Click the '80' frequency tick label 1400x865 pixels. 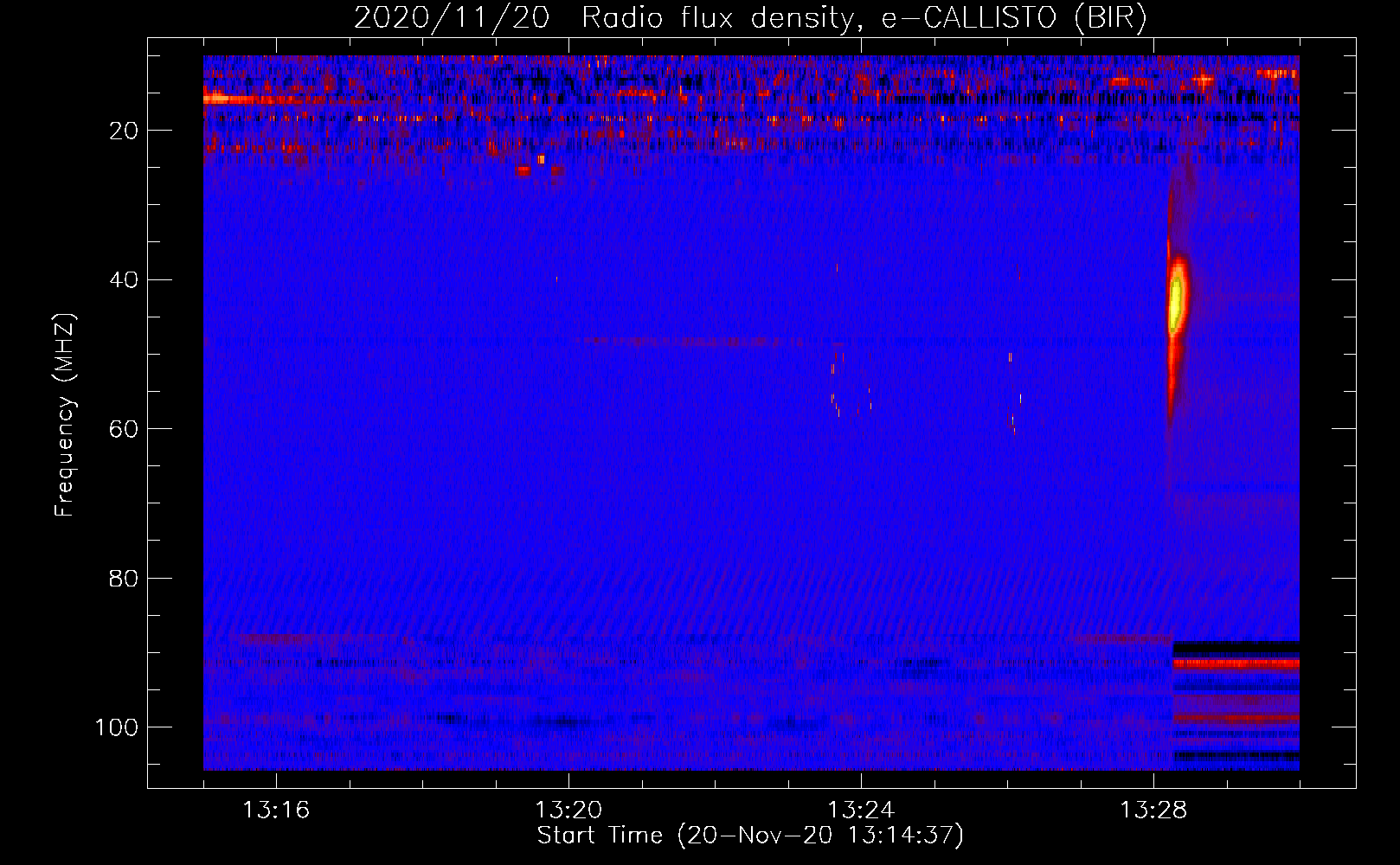click(125, 579)
